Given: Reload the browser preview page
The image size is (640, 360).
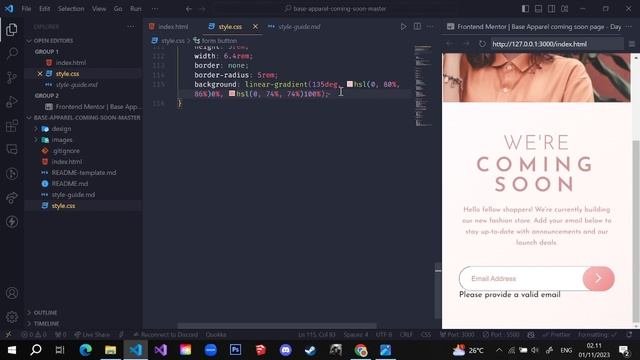Looking at the screenshot, I should coord(482,44).
